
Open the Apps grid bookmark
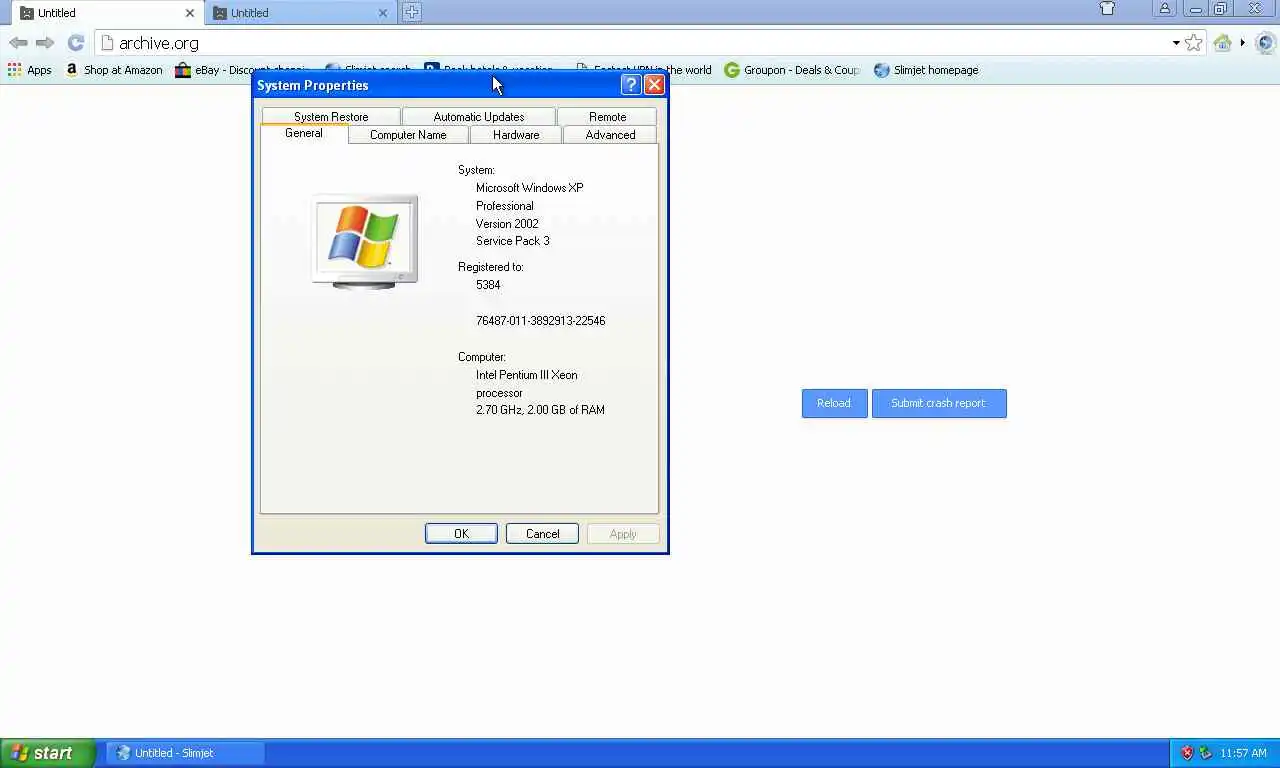click(30, 70)
